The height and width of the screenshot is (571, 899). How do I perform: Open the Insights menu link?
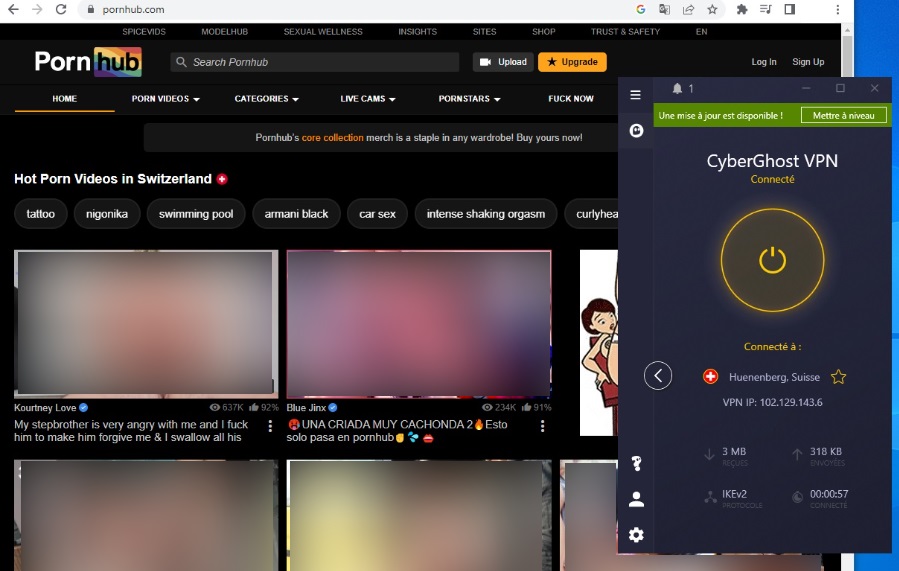[417, 32]
